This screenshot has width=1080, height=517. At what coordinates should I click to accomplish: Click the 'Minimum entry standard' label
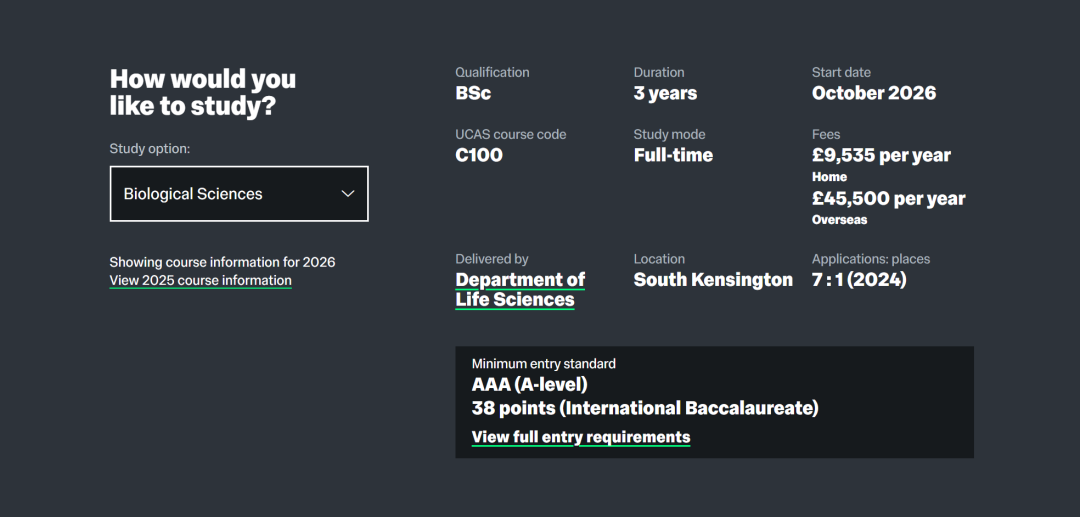[x=543, y=364]
